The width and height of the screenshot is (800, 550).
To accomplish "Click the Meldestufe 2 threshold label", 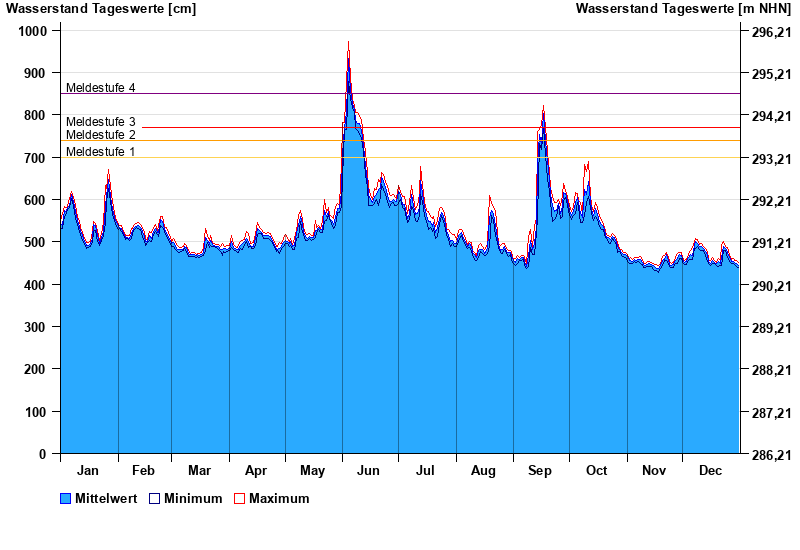I will coord(100,135).
